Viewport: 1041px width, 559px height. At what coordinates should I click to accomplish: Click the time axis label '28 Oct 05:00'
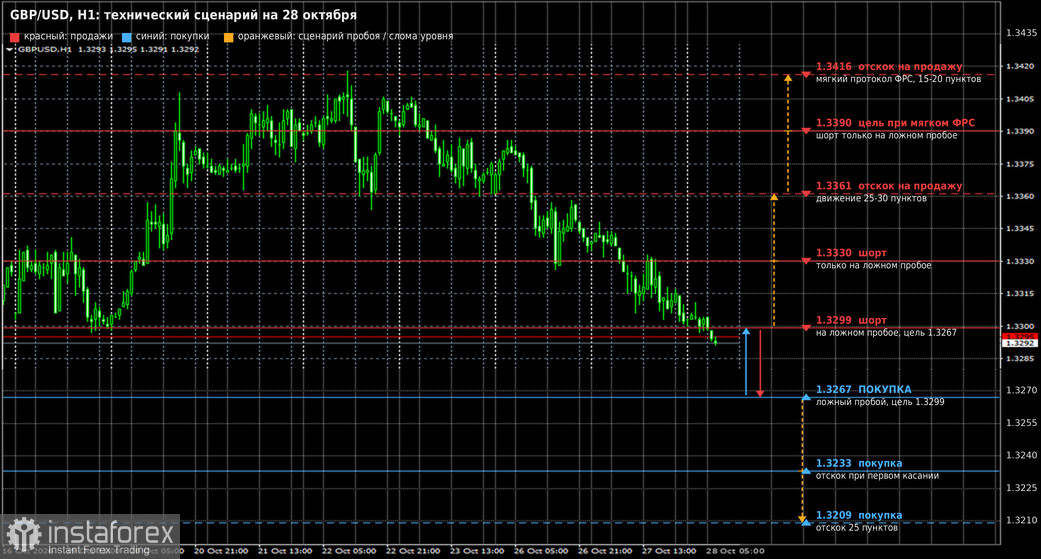click(735, 551)
